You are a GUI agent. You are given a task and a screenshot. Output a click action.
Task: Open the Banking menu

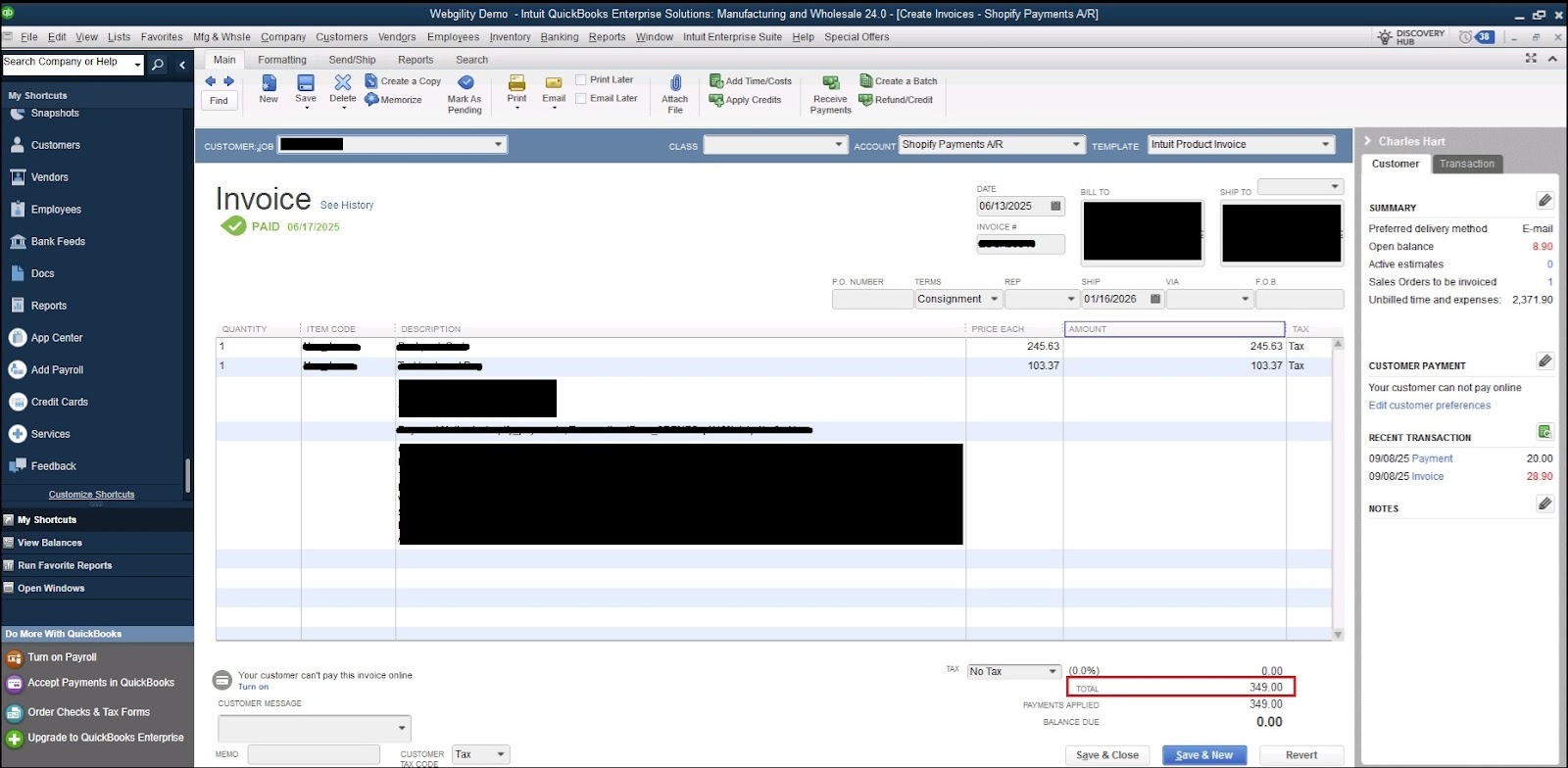click(559, 37)
